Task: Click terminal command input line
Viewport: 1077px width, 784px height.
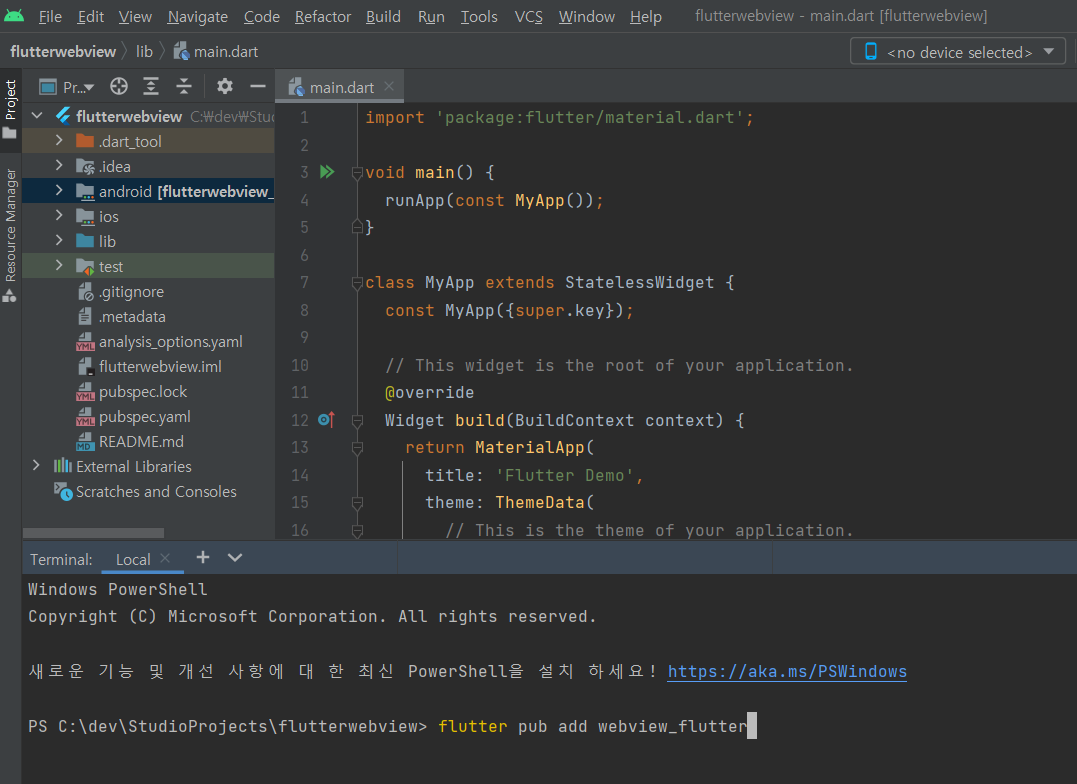Action: click(x=392, y=726)
